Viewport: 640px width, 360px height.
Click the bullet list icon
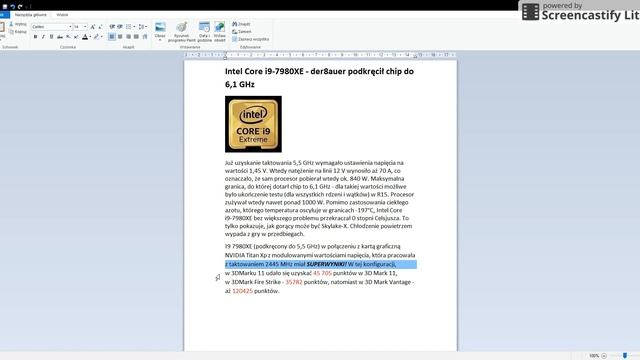(x=129, y=27)
